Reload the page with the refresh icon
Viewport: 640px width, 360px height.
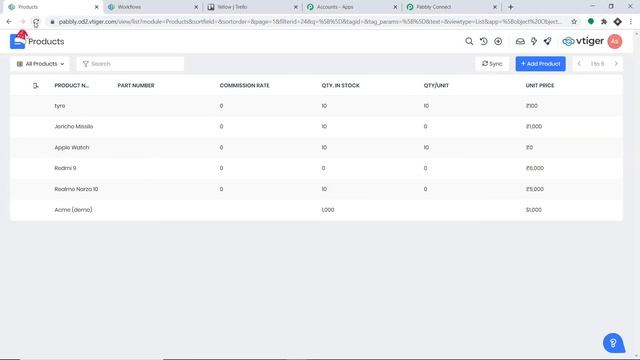point(36,22)
